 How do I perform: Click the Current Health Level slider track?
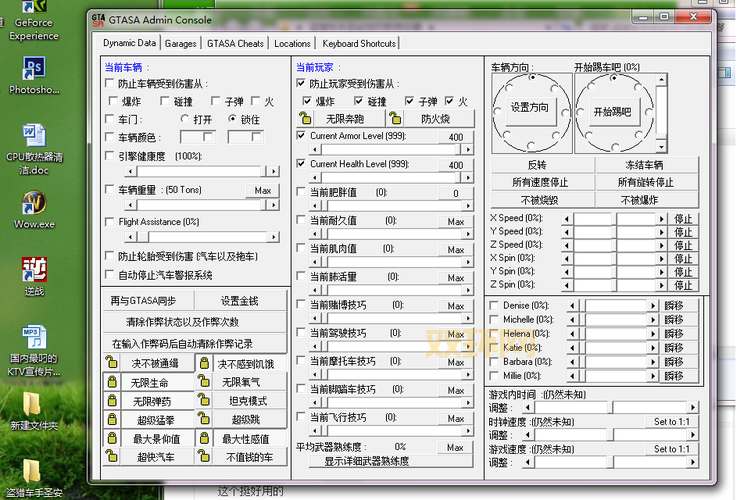382,178
